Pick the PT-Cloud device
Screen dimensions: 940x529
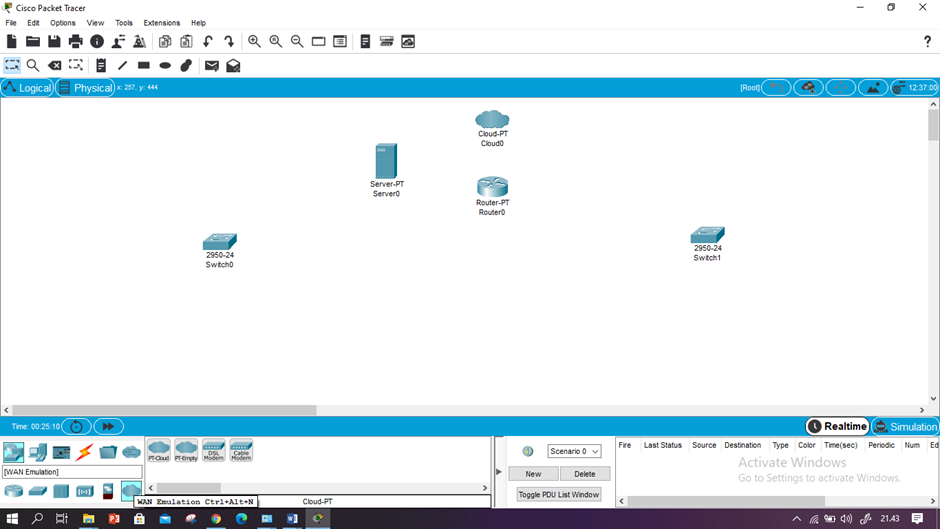159,450
